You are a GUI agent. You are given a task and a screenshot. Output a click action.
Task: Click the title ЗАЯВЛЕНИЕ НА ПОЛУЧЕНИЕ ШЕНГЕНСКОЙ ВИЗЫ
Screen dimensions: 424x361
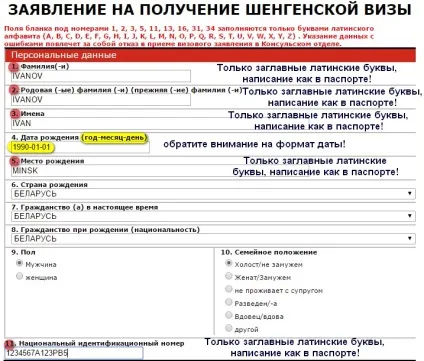(209, 10)
